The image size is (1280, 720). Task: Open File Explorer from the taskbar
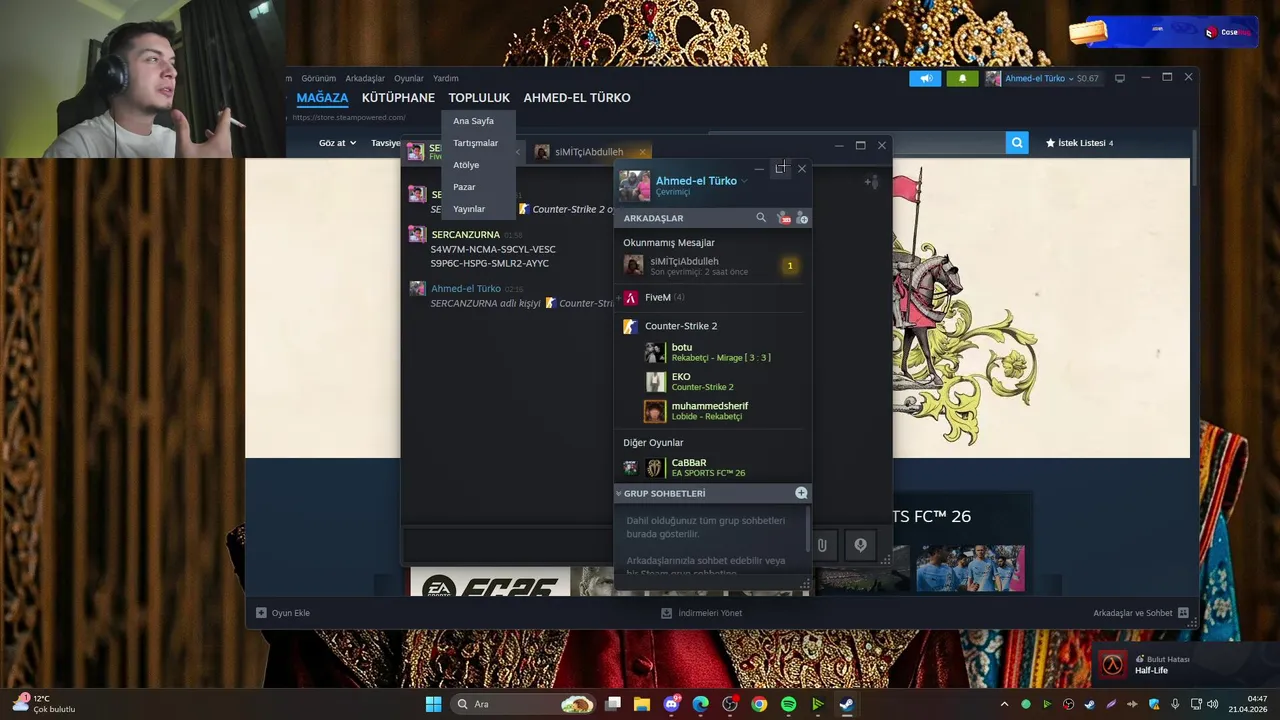641,704
